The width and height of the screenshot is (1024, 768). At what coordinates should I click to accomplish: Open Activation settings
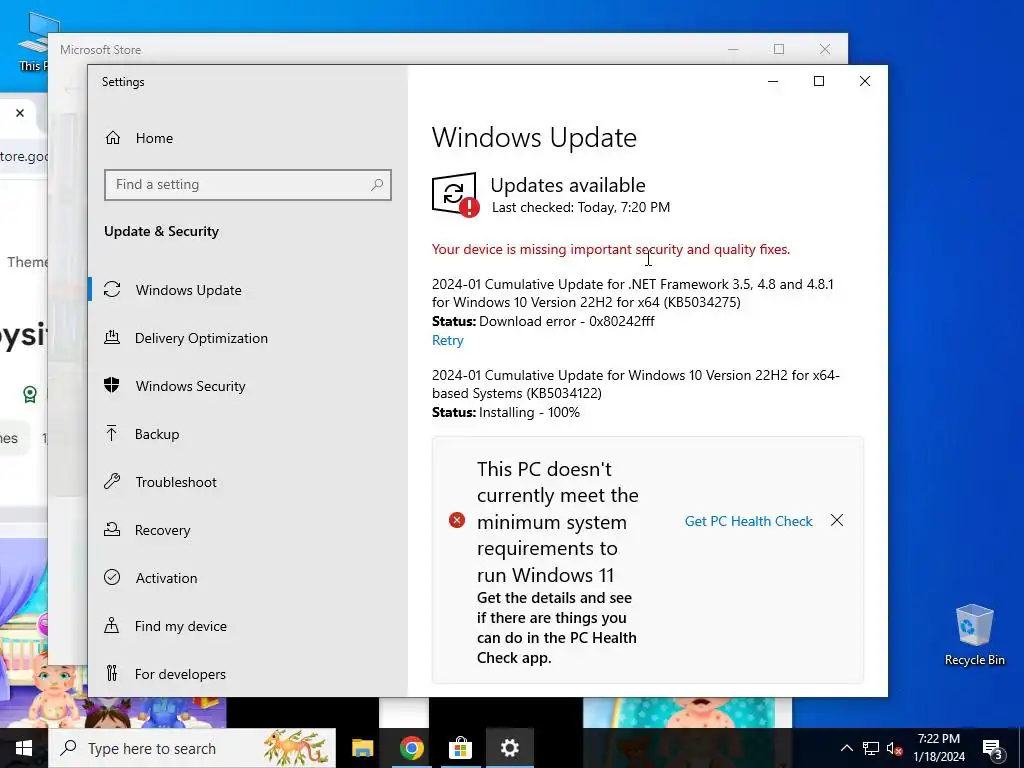[248, 578]
